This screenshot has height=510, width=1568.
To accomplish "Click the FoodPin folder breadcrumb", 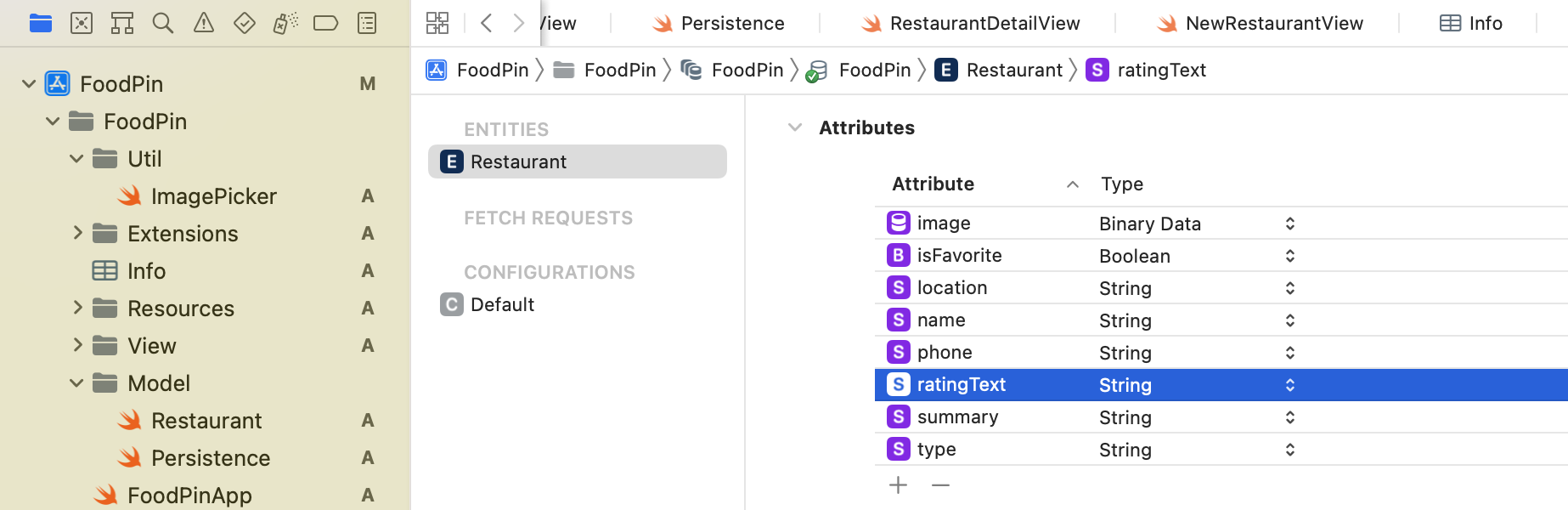I will click(x=605, y=70).
